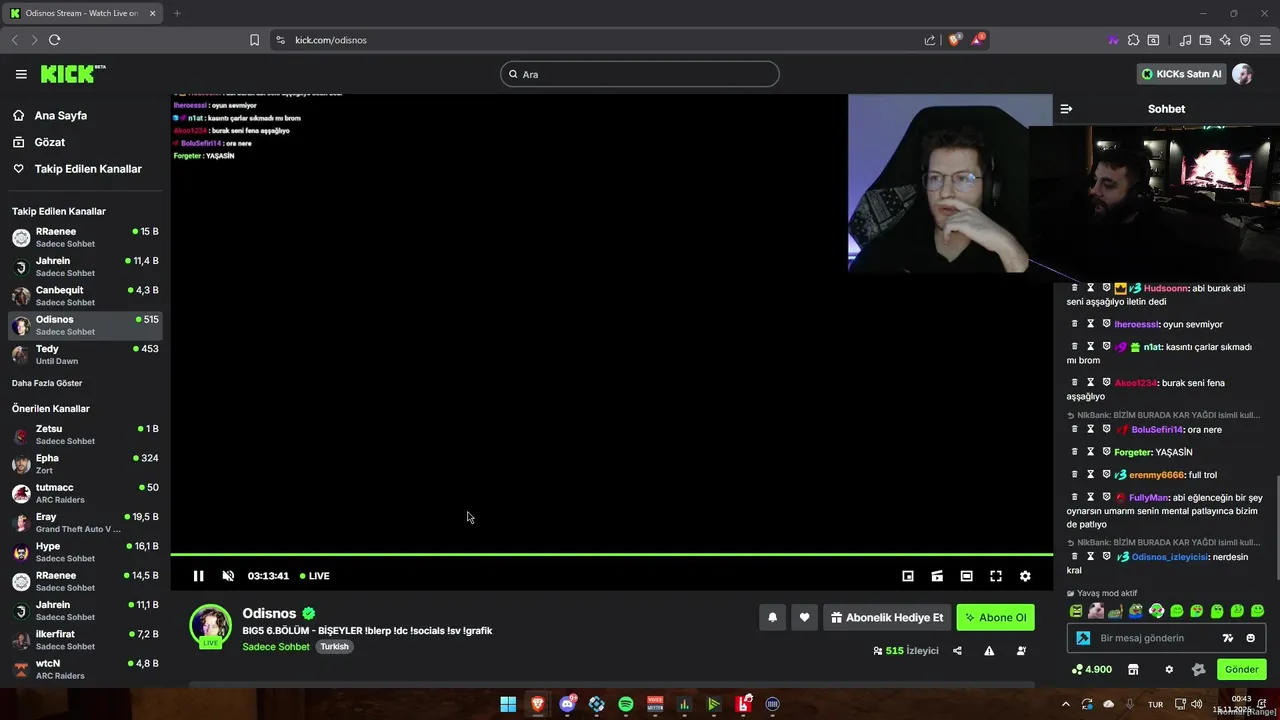Screen dimensions: 1280x720
Task: Open Discord from taskbar
Action: (567, 704)
